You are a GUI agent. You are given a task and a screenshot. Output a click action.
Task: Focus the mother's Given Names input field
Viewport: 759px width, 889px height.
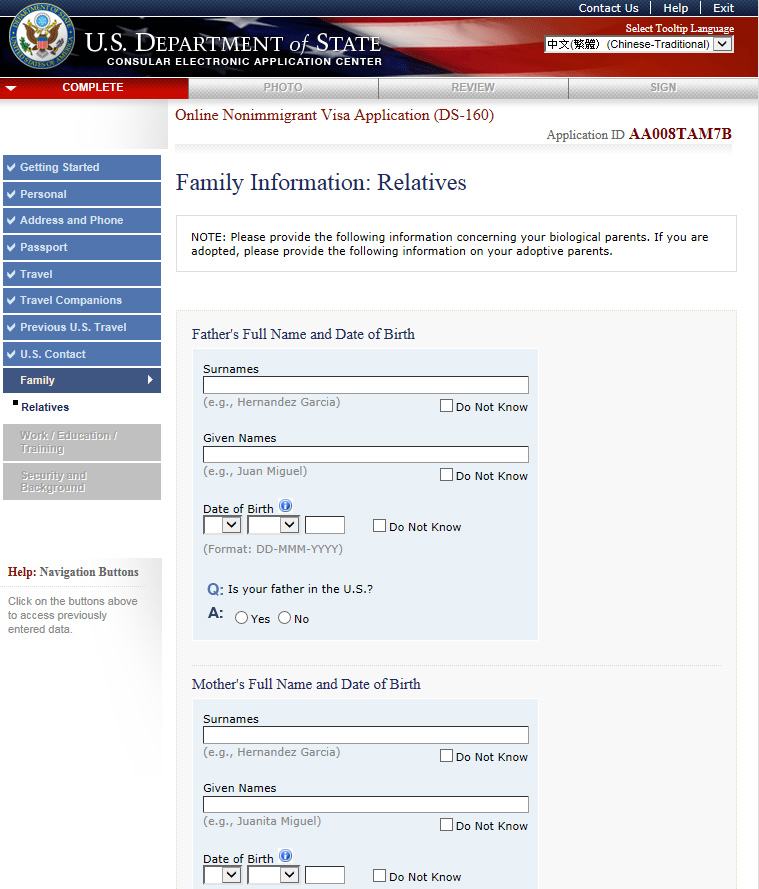(366, 804)
